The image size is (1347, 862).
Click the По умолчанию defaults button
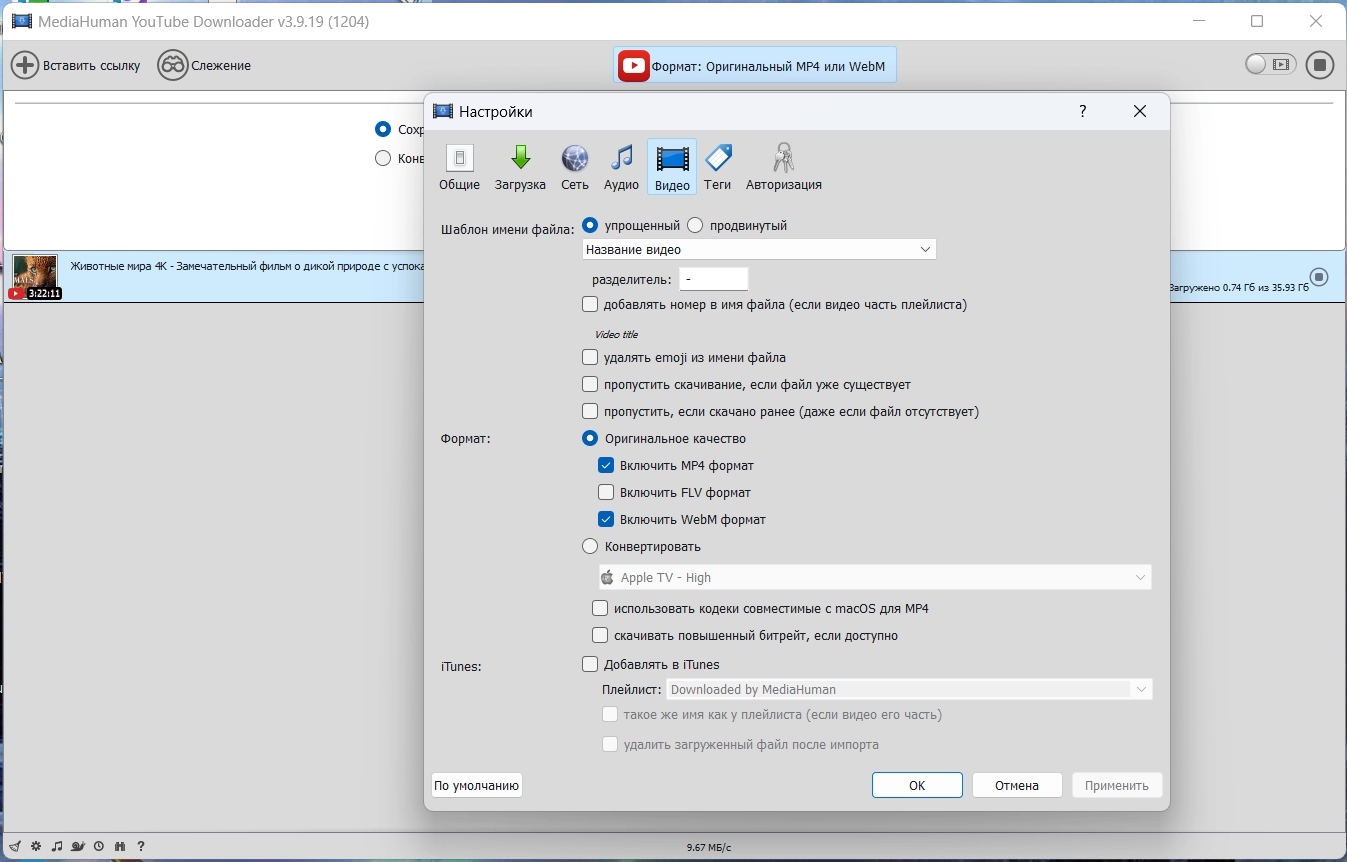(477, 786)
